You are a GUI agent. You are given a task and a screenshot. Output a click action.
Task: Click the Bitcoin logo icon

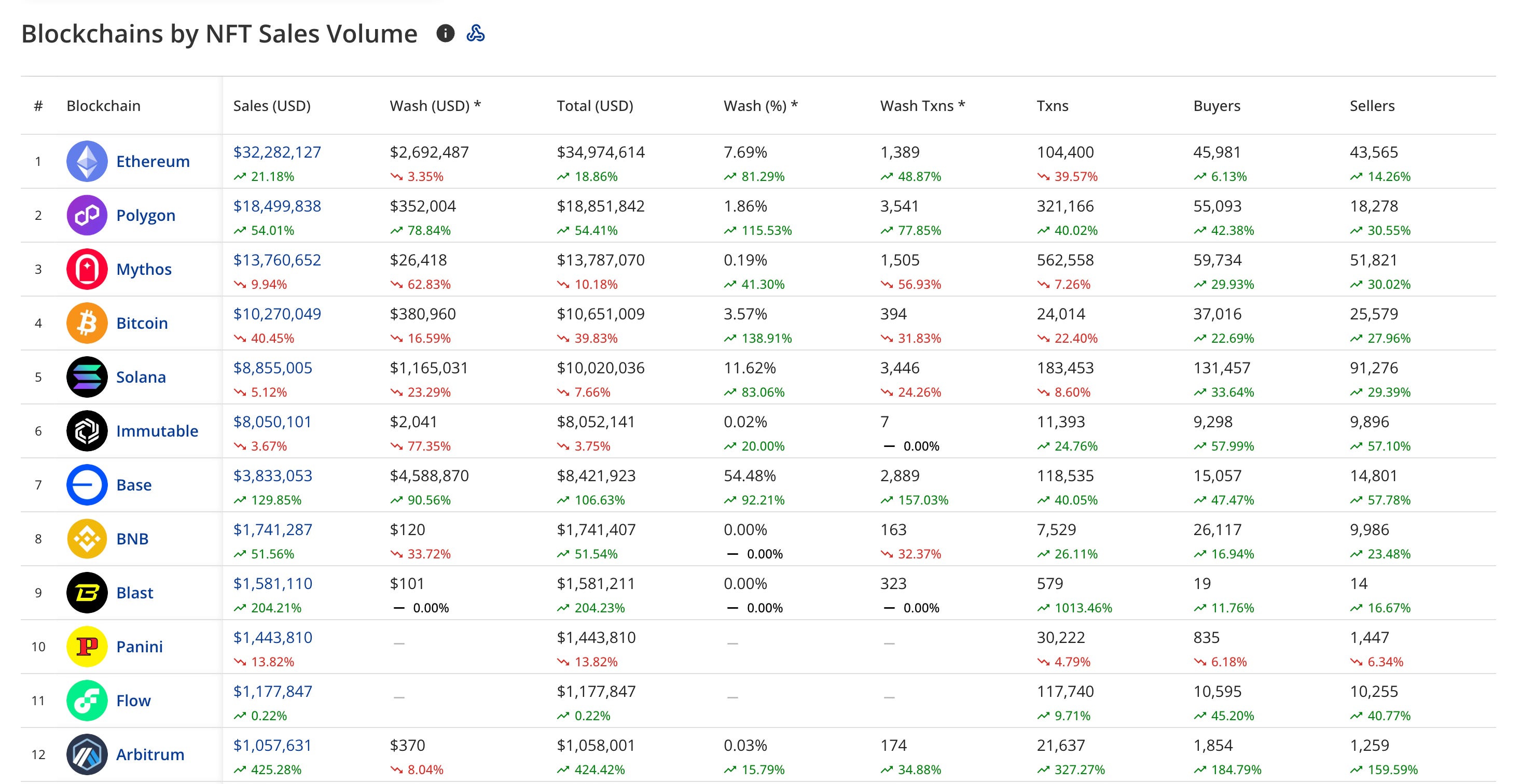pyautogui.click(x=87, y=323)
